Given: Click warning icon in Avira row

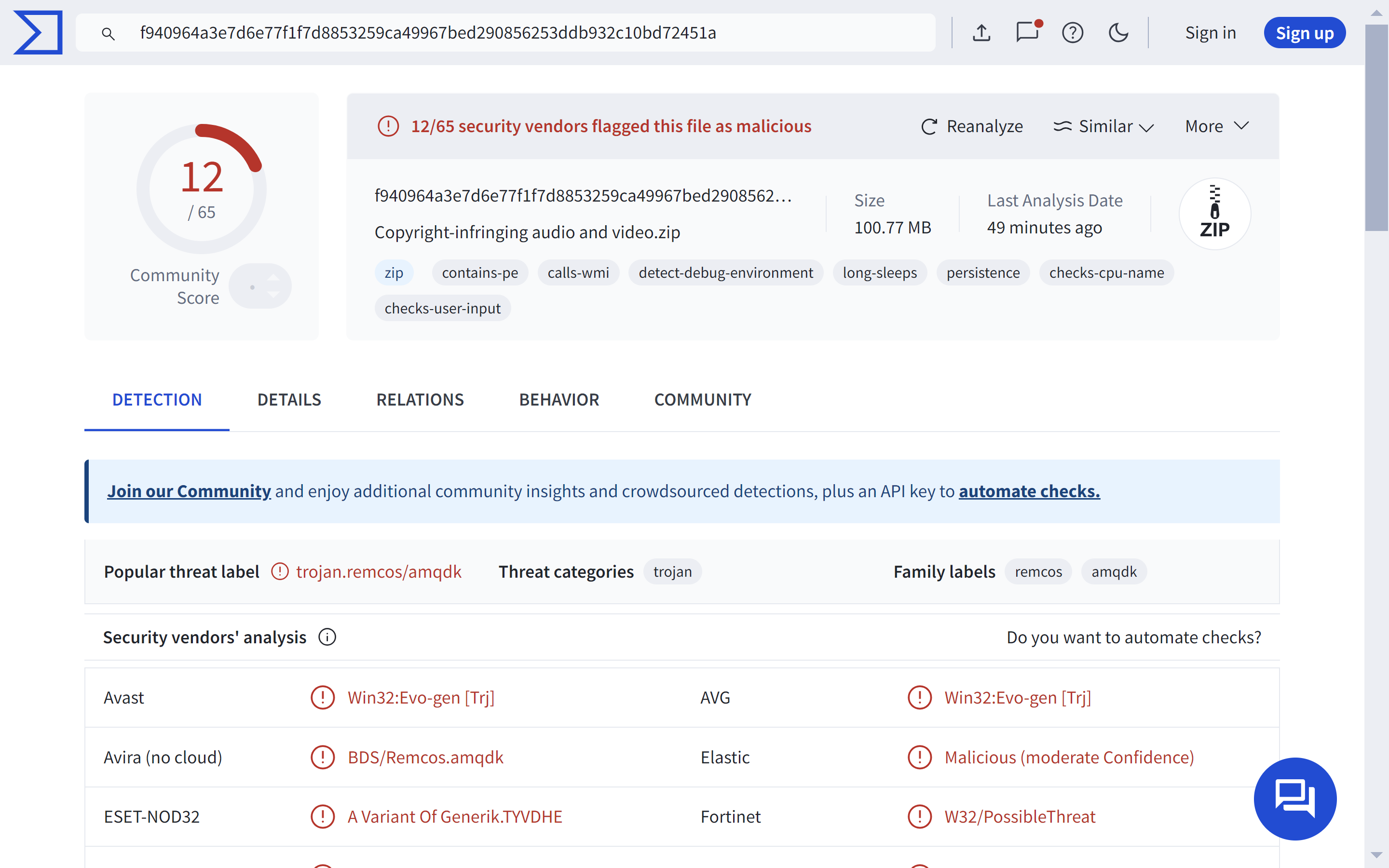Looking at the screenshot, I should coord(323,757).
